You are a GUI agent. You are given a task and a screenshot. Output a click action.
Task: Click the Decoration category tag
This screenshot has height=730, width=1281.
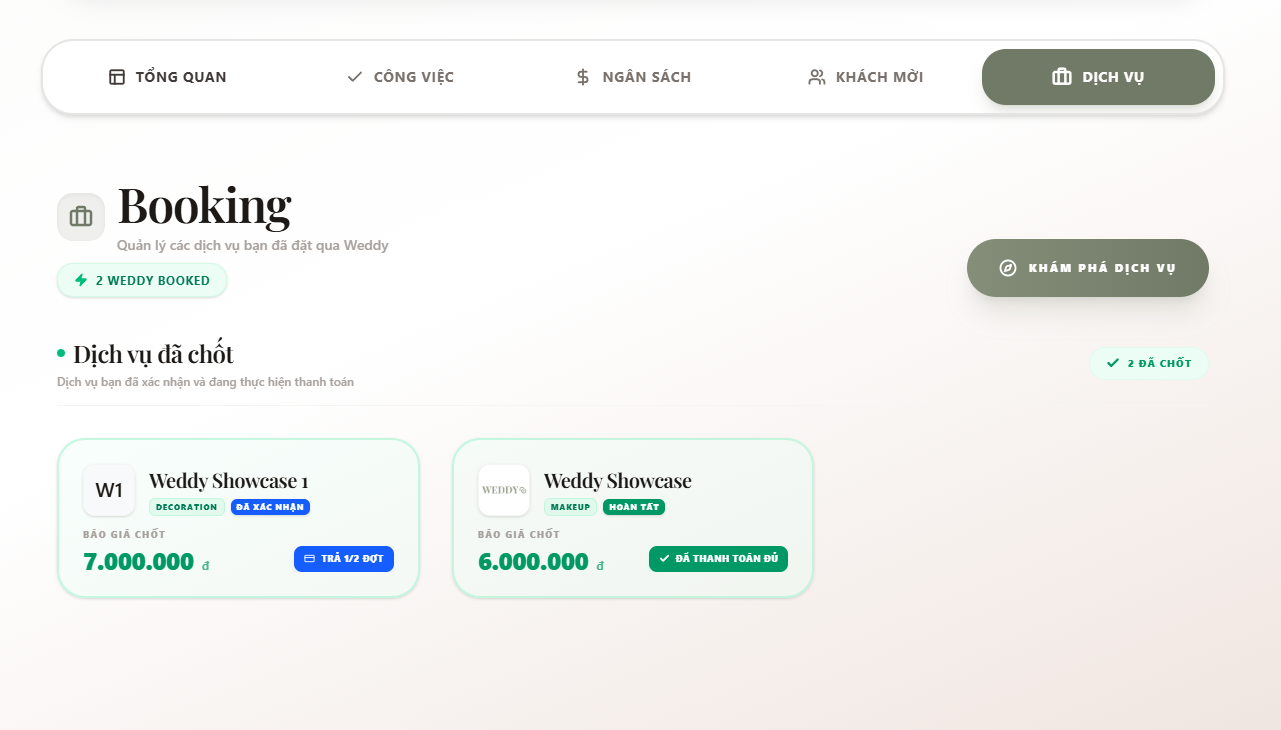pos(187,507)
